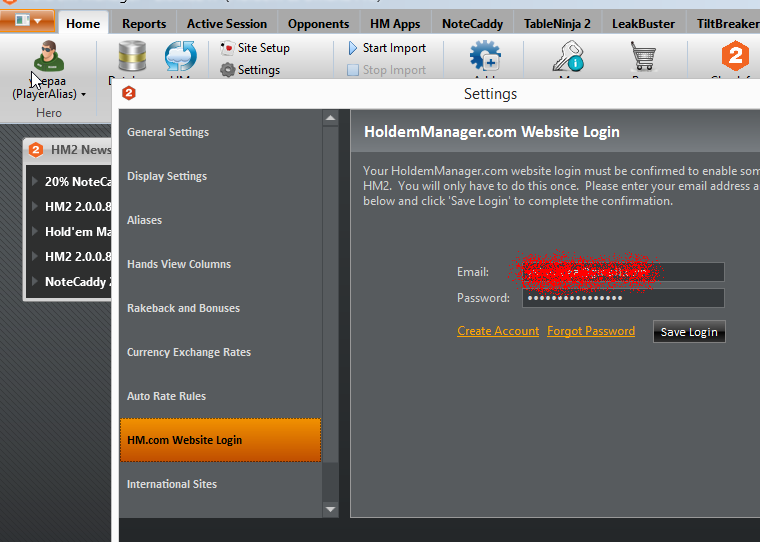Switch to the Home ribbon tab
The image size is (760, 542).
pos(83,23)
